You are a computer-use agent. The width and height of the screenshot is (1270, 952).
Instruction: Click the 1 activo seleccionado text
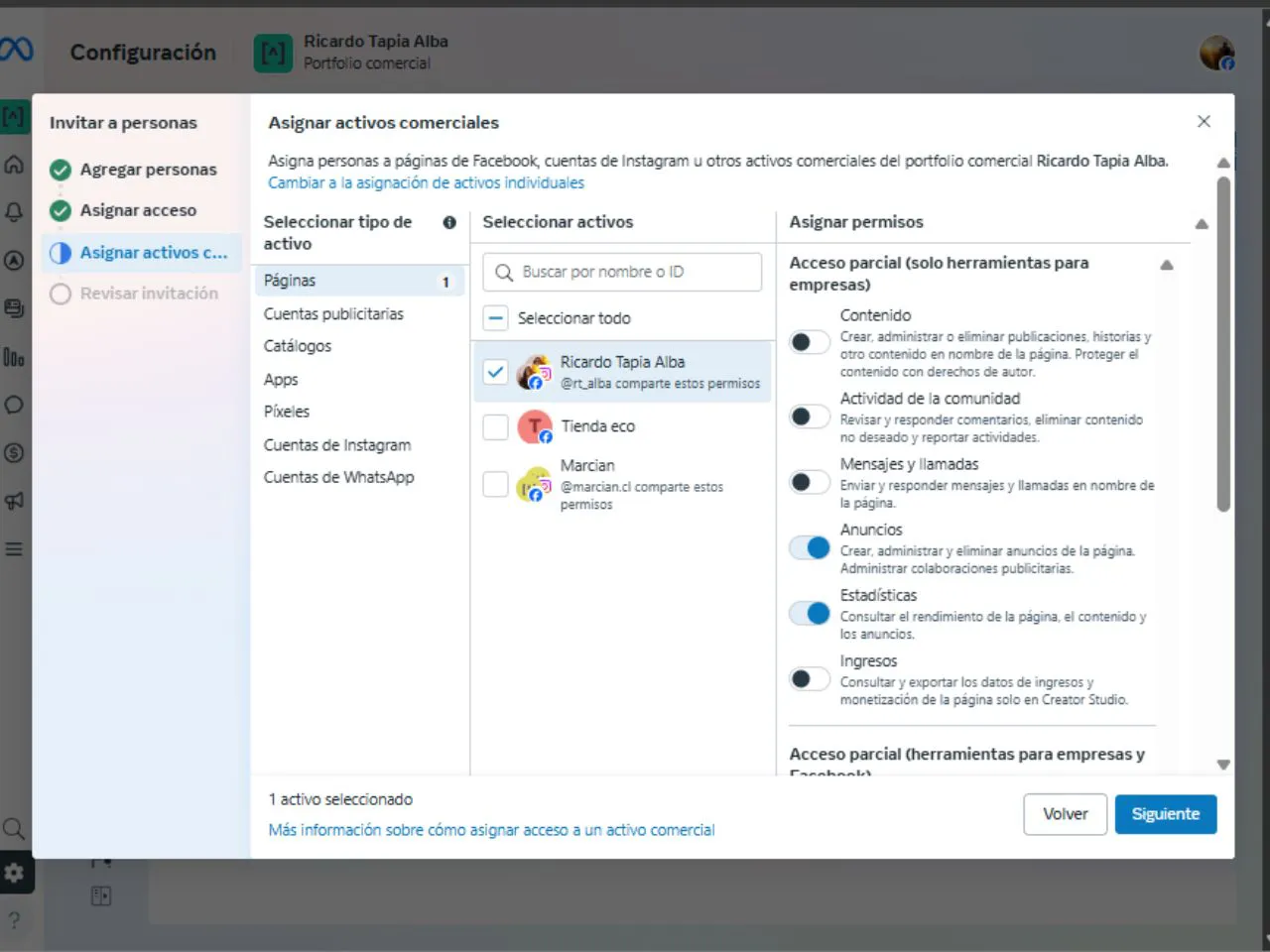(340, 799)
